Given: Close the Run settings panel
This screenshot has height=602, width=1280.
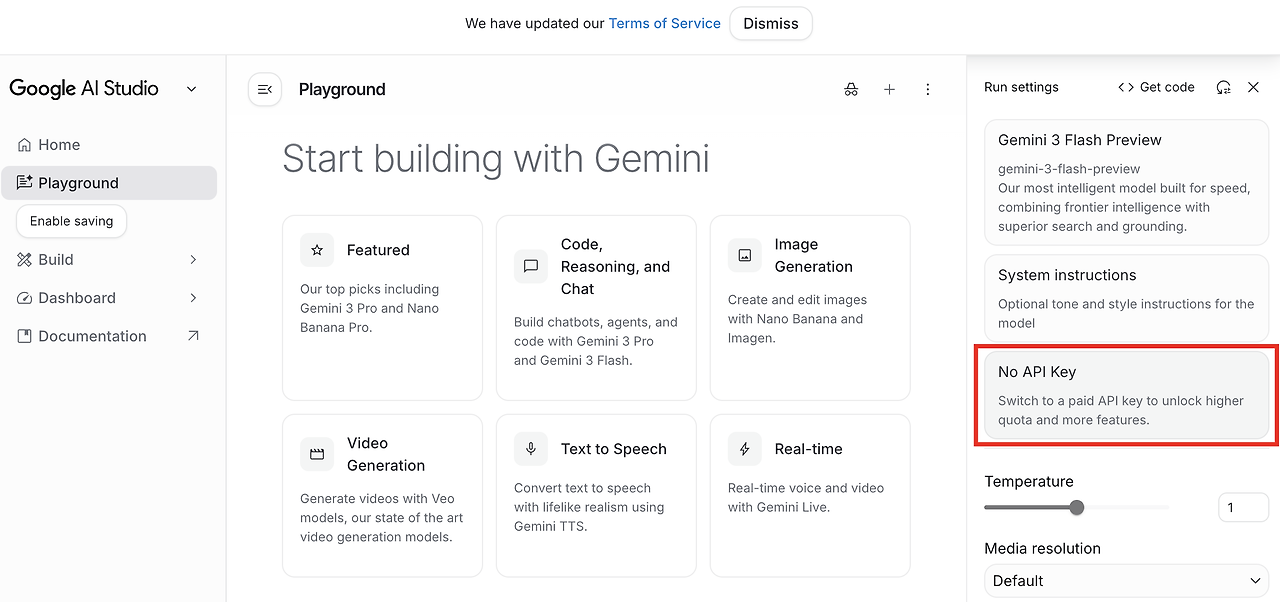Looking at the screenshot, I should (1253, 87).
